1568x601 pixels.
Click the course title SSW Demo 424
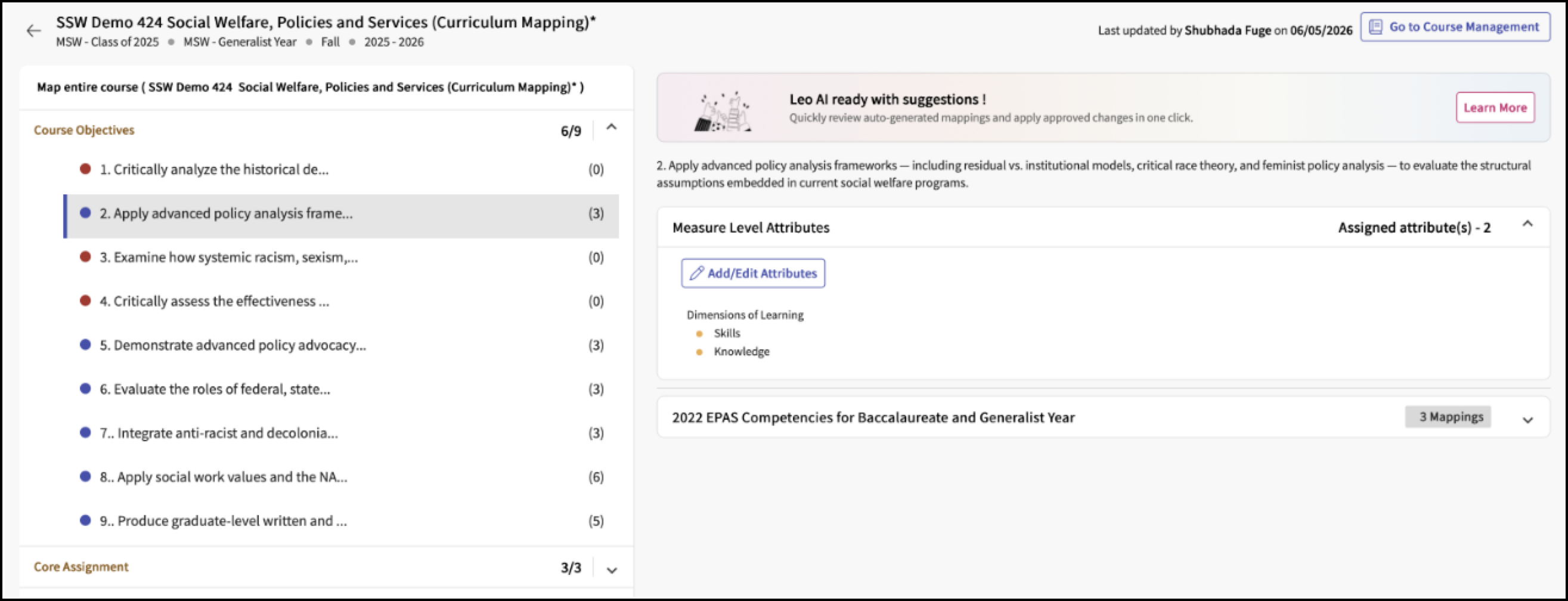pyautogui.click(x=326, y=23)
